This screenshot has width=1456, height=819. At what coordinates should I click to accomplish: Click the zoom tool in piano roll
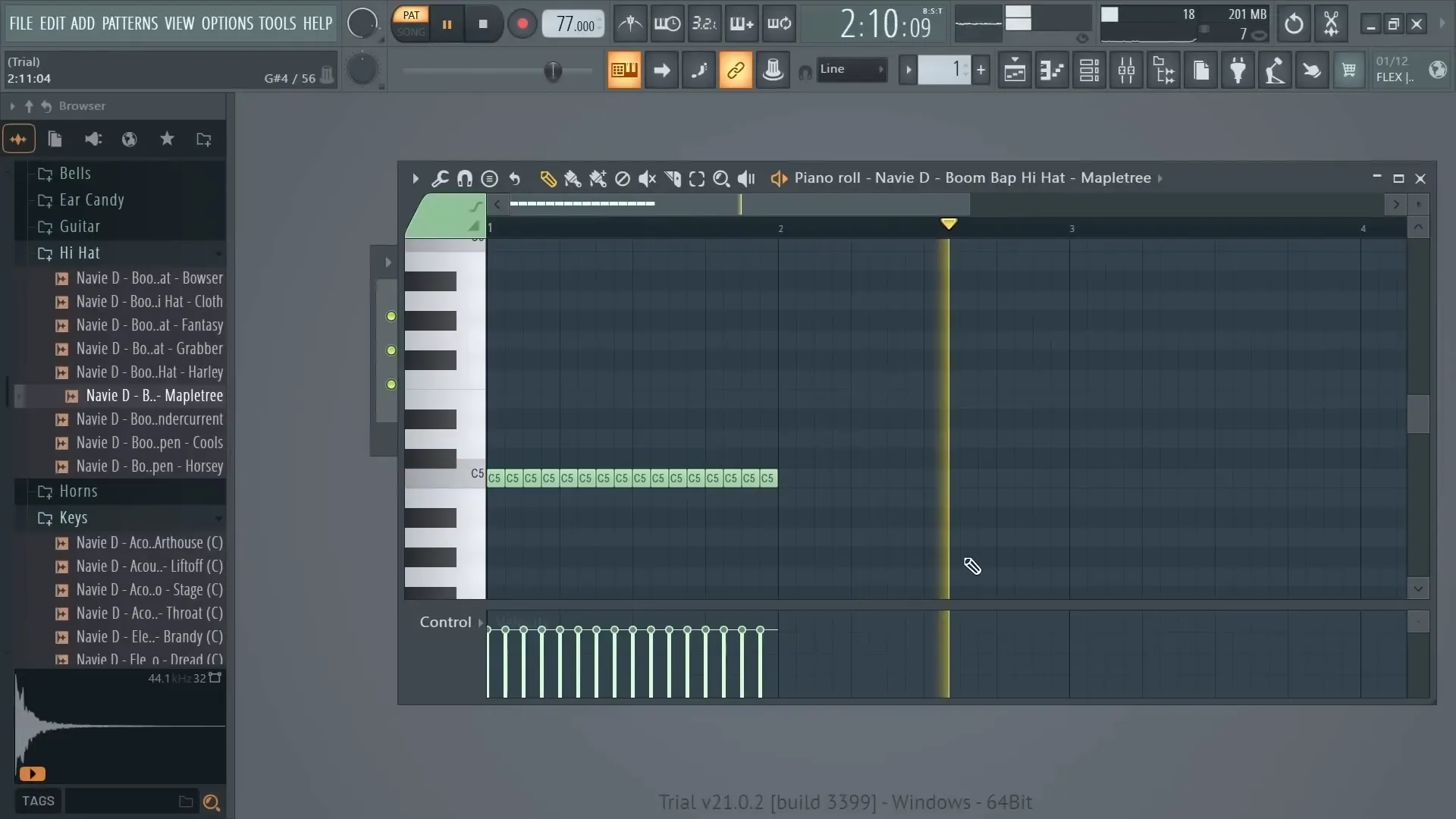[x=721, y=178]
